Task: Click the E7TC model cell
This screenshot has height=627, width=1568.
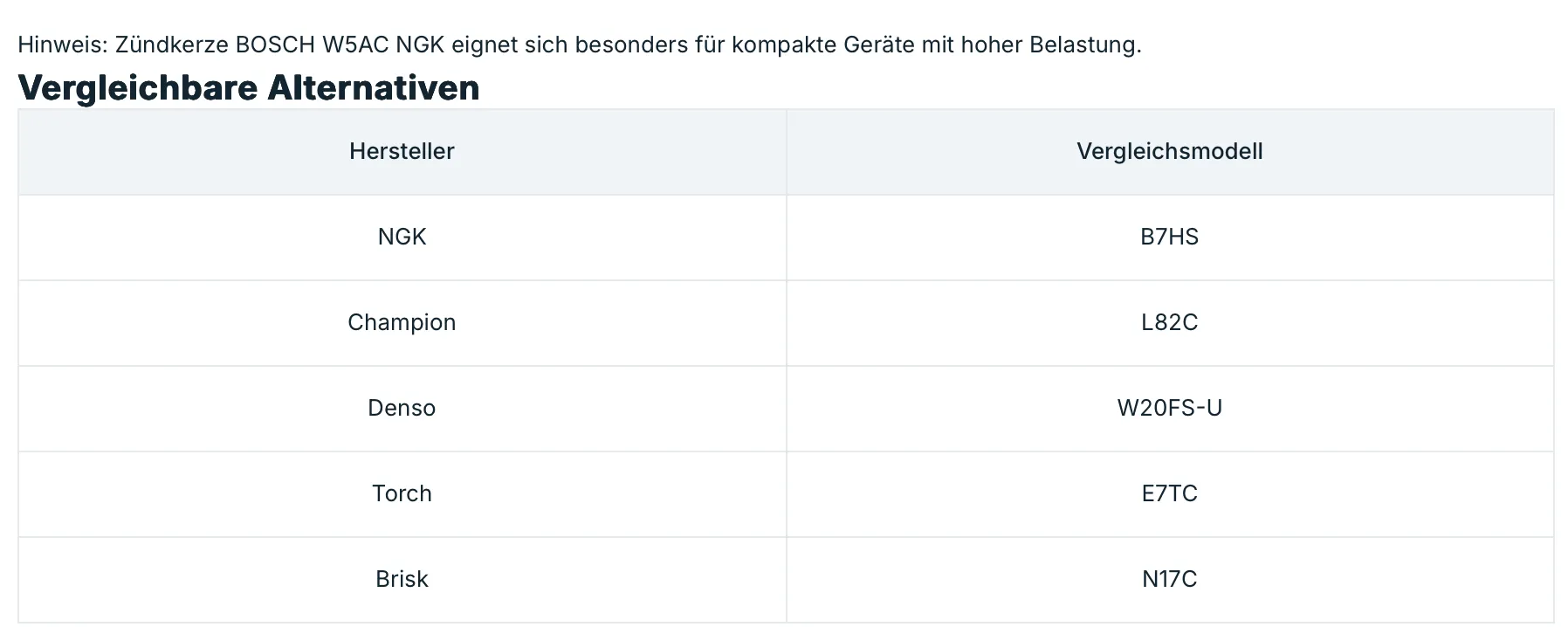Action: 1169,493
